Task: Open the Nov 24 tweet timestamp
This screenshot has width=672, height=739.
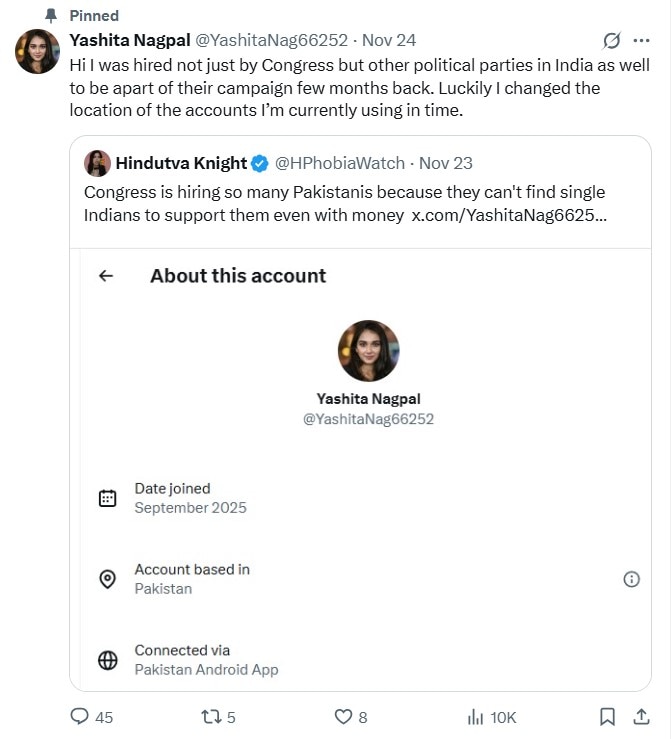Action: click(x=389, y=40)
